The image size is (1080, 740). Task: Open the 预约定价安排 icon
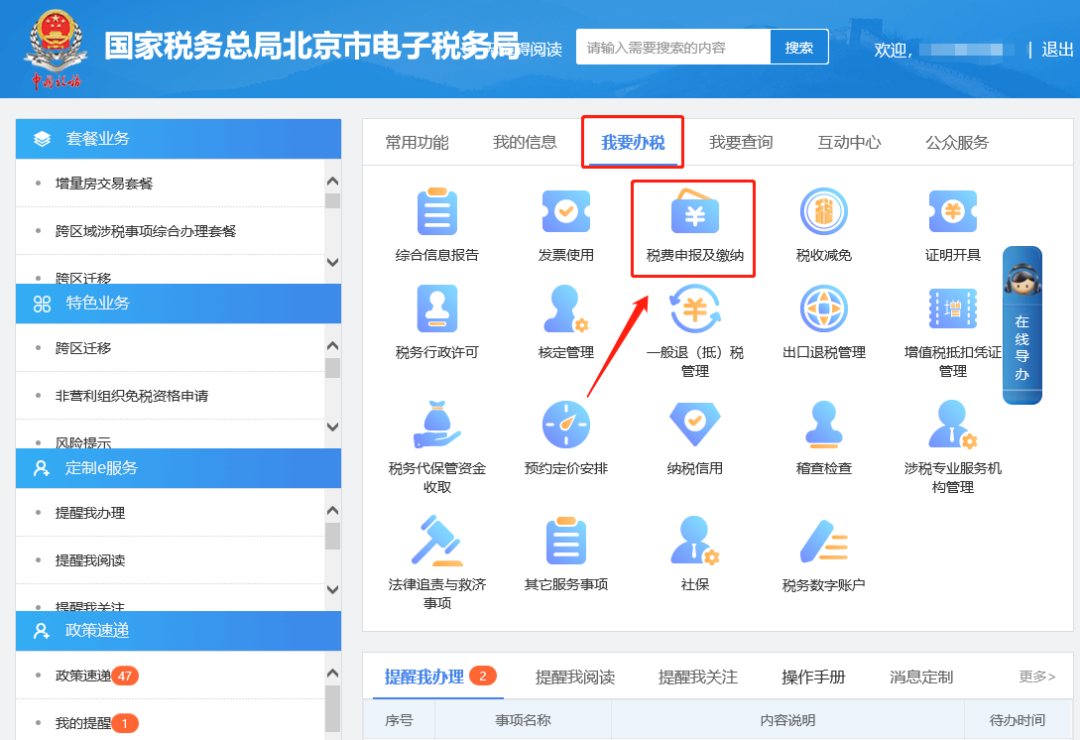(x=565, y=424)
